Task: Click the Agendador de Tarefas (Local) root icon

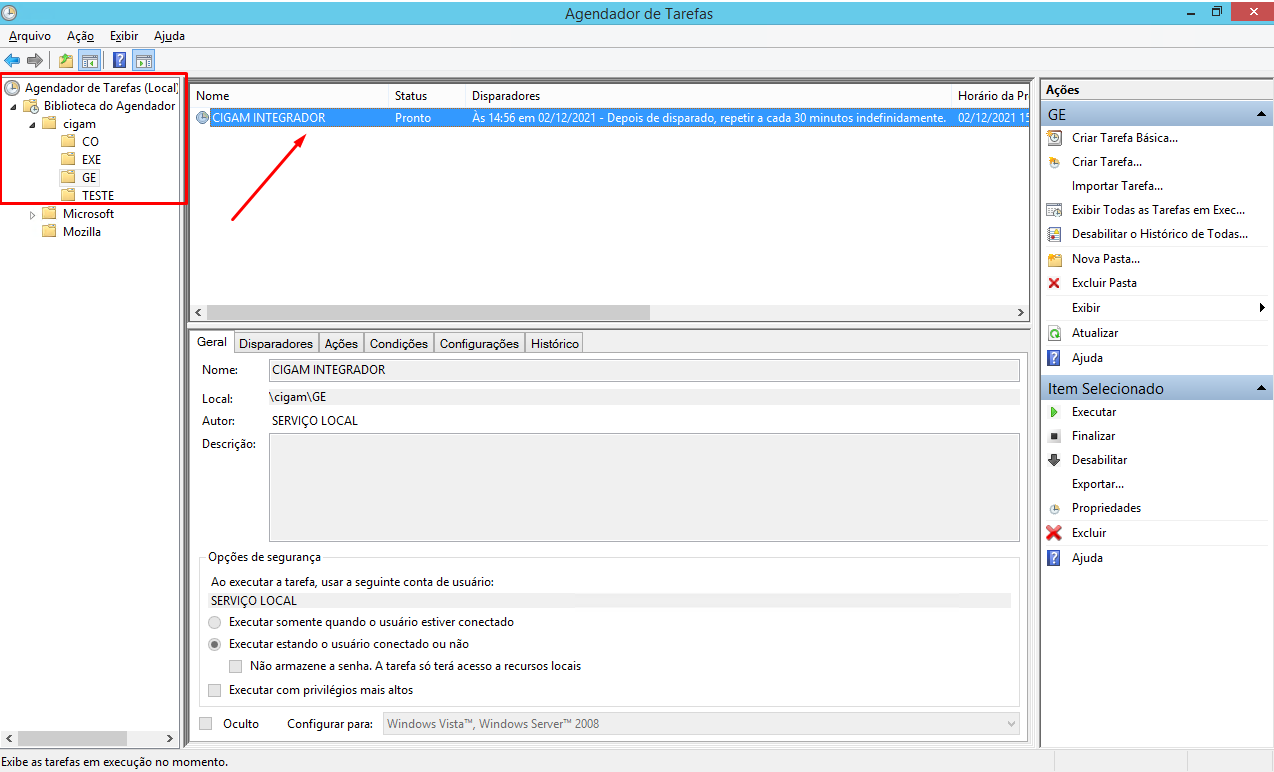Action: point(12,88)
